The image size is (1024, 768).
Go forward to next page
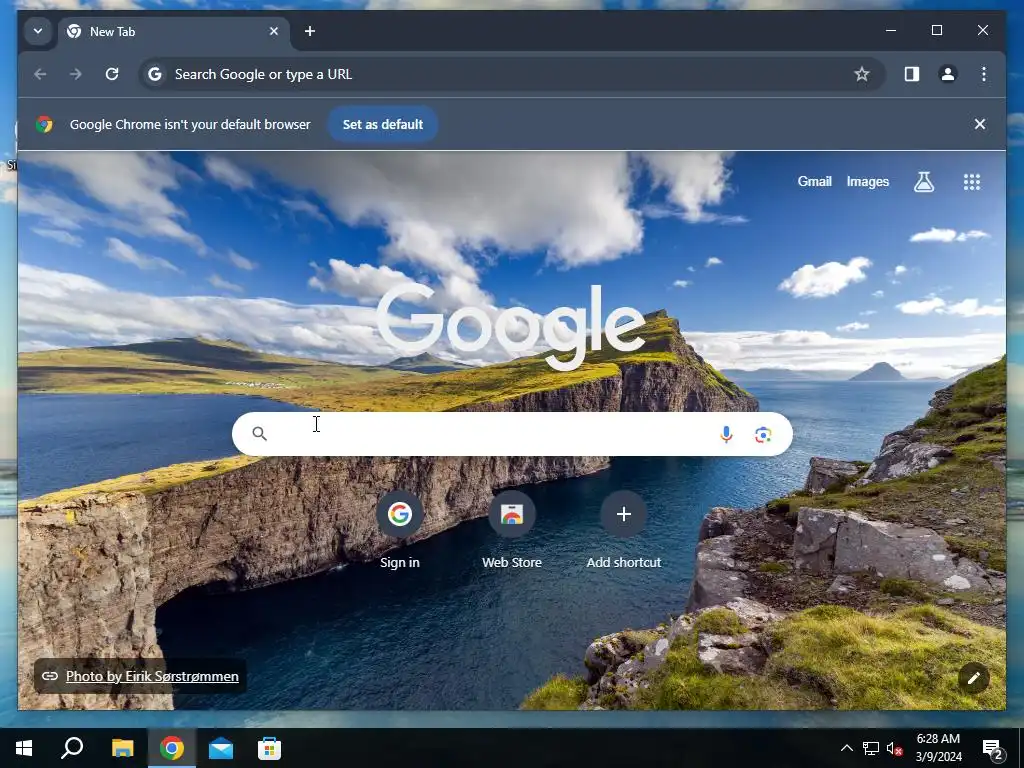(x=76, y=74)
